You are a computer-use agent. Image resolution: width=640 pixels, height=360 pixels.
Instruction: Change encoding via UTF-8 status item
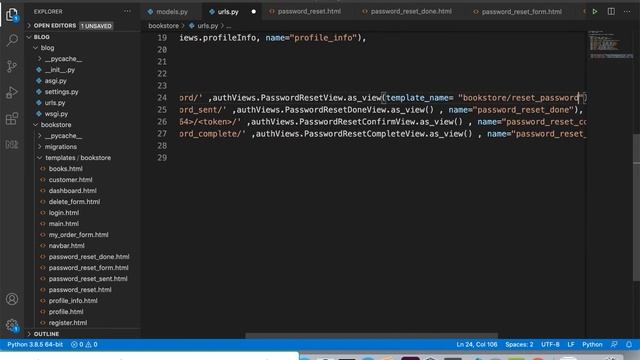tap(550, 344)
